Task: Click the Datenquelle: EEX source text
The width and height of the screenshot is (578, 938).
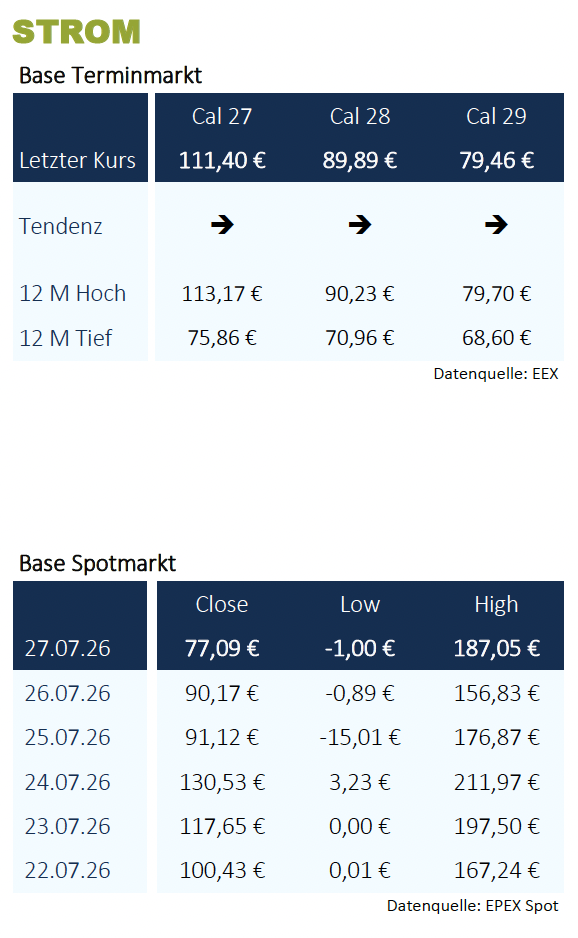Action: tap(495, 374)
